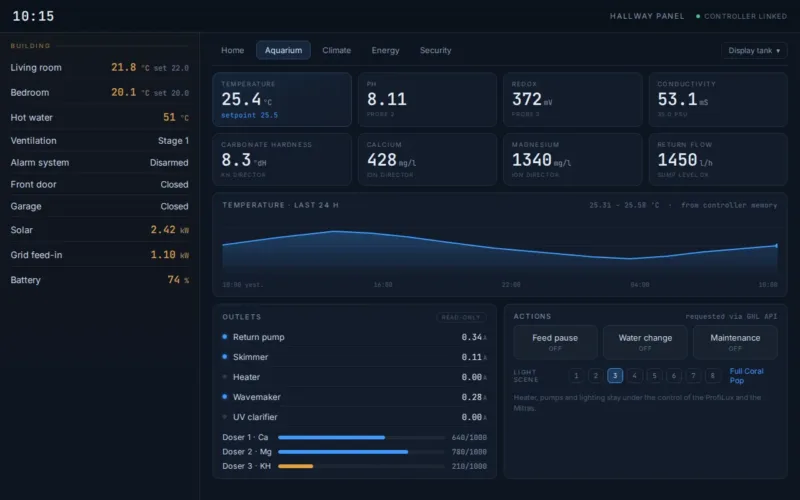Select light scene 3
The image size is (800, 500).
[x=615, y=376]
